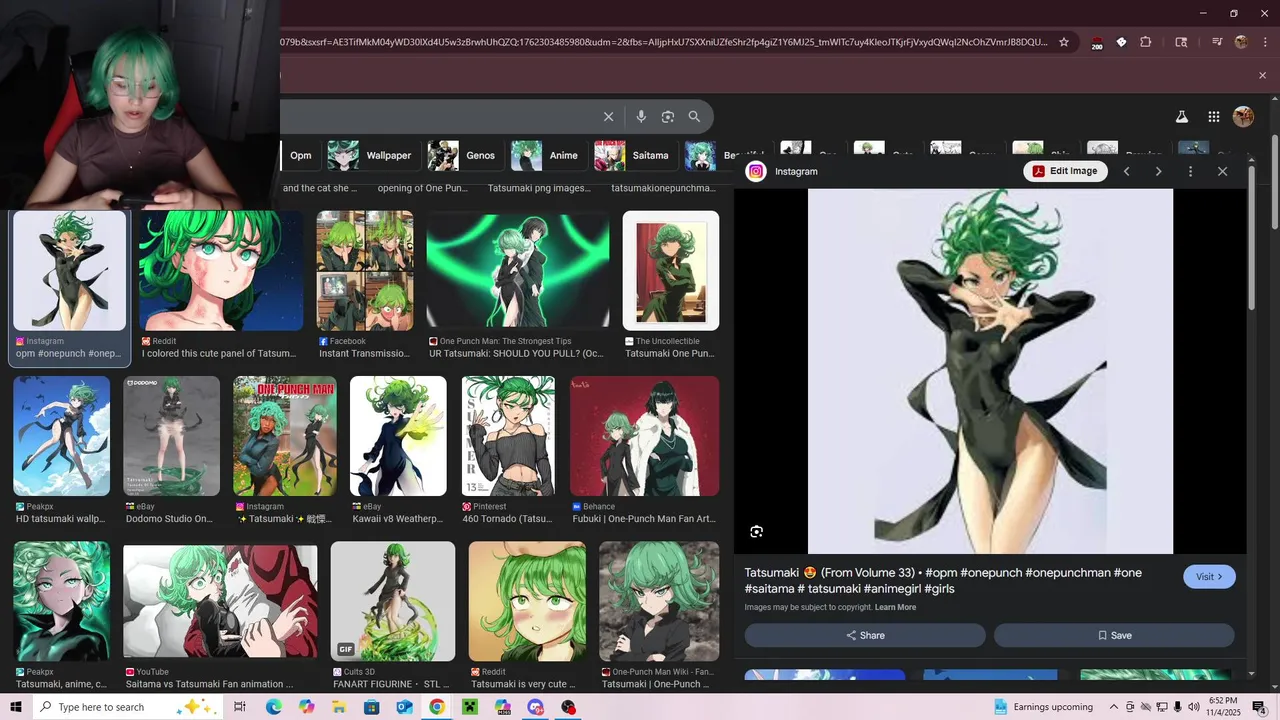Open the Google apps grid
The image size is (1280, 720).
(x=1213, y=117)
